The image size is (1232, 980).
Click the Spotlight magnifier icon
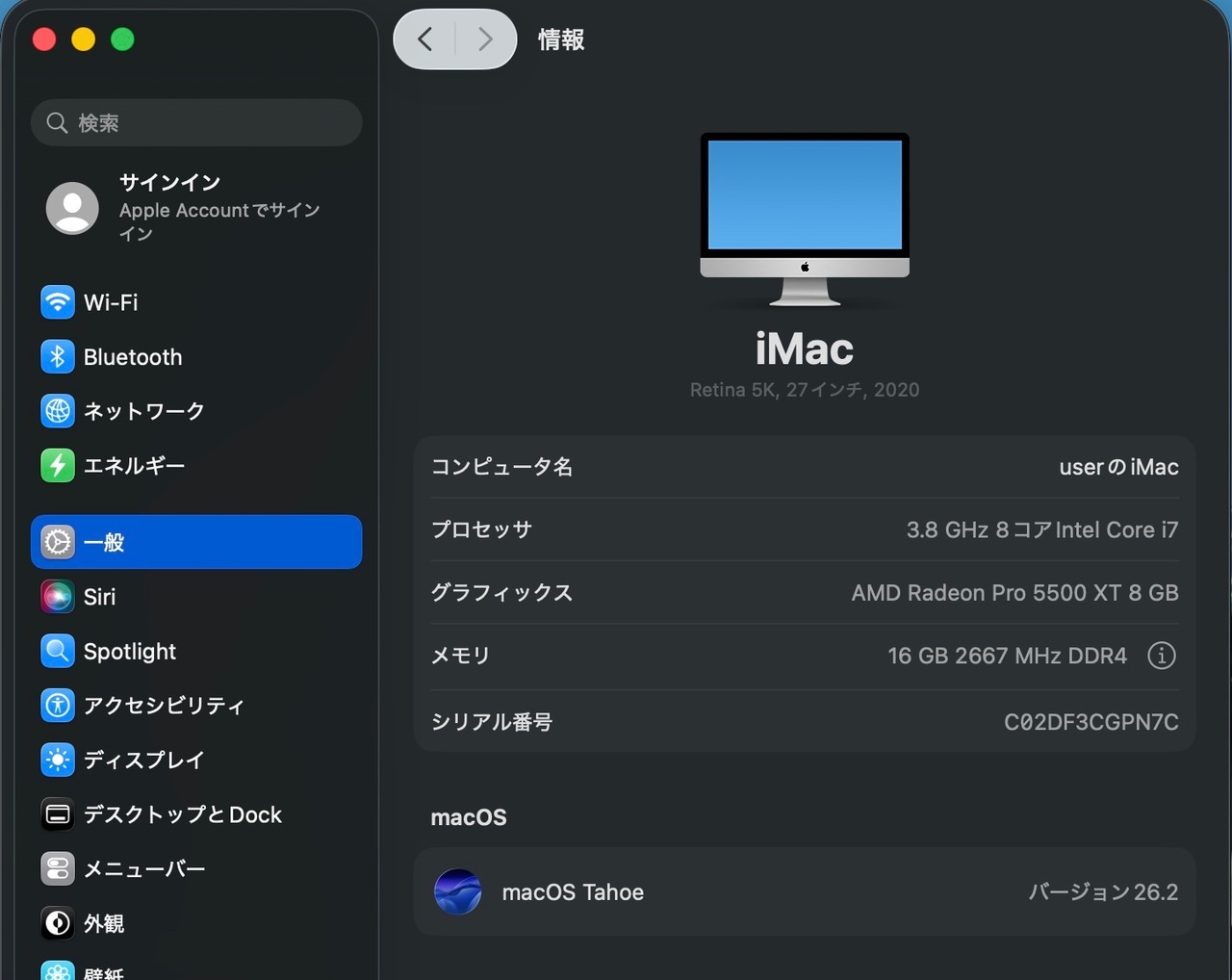point(58,652)
